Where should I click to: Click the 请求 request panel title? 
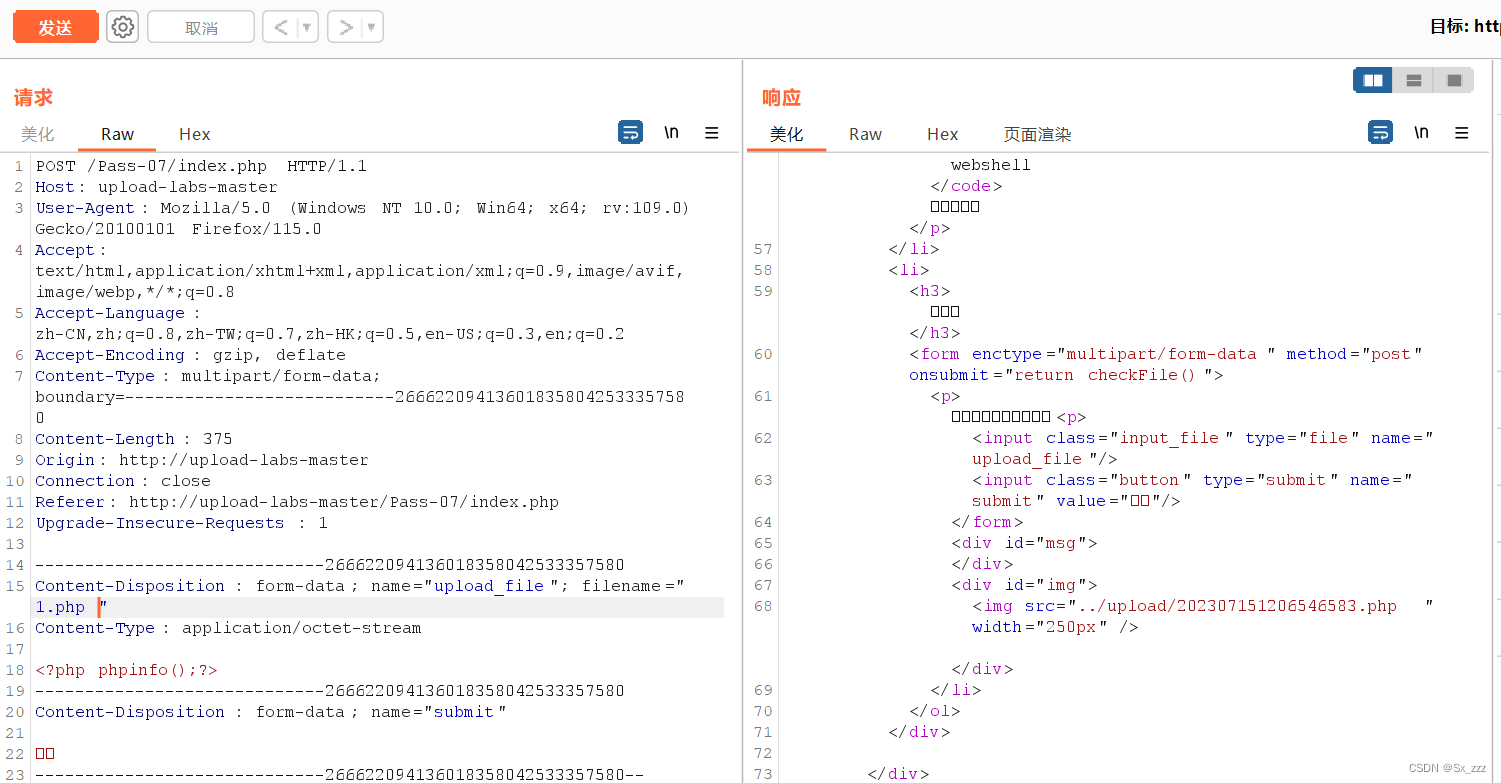(x=33, y=98)
